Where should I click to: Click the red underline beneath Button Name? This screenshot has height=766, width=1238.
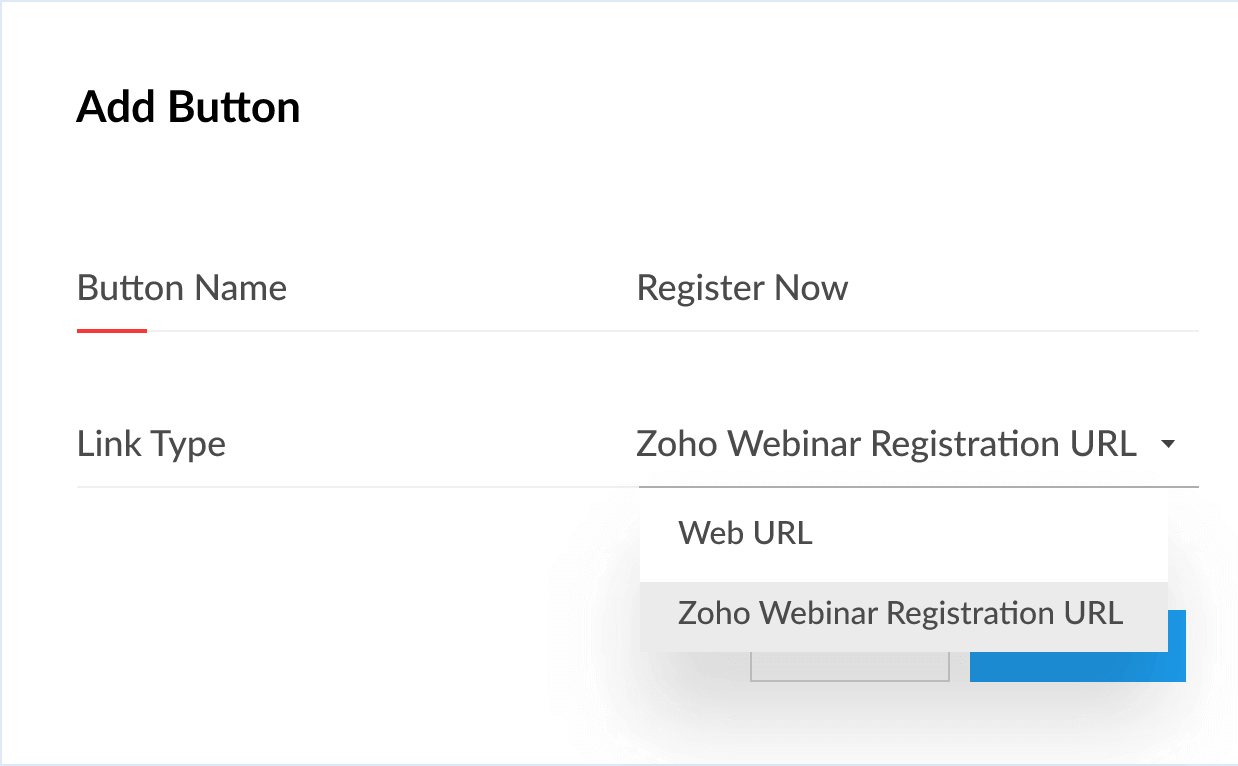tap(112, 330)
